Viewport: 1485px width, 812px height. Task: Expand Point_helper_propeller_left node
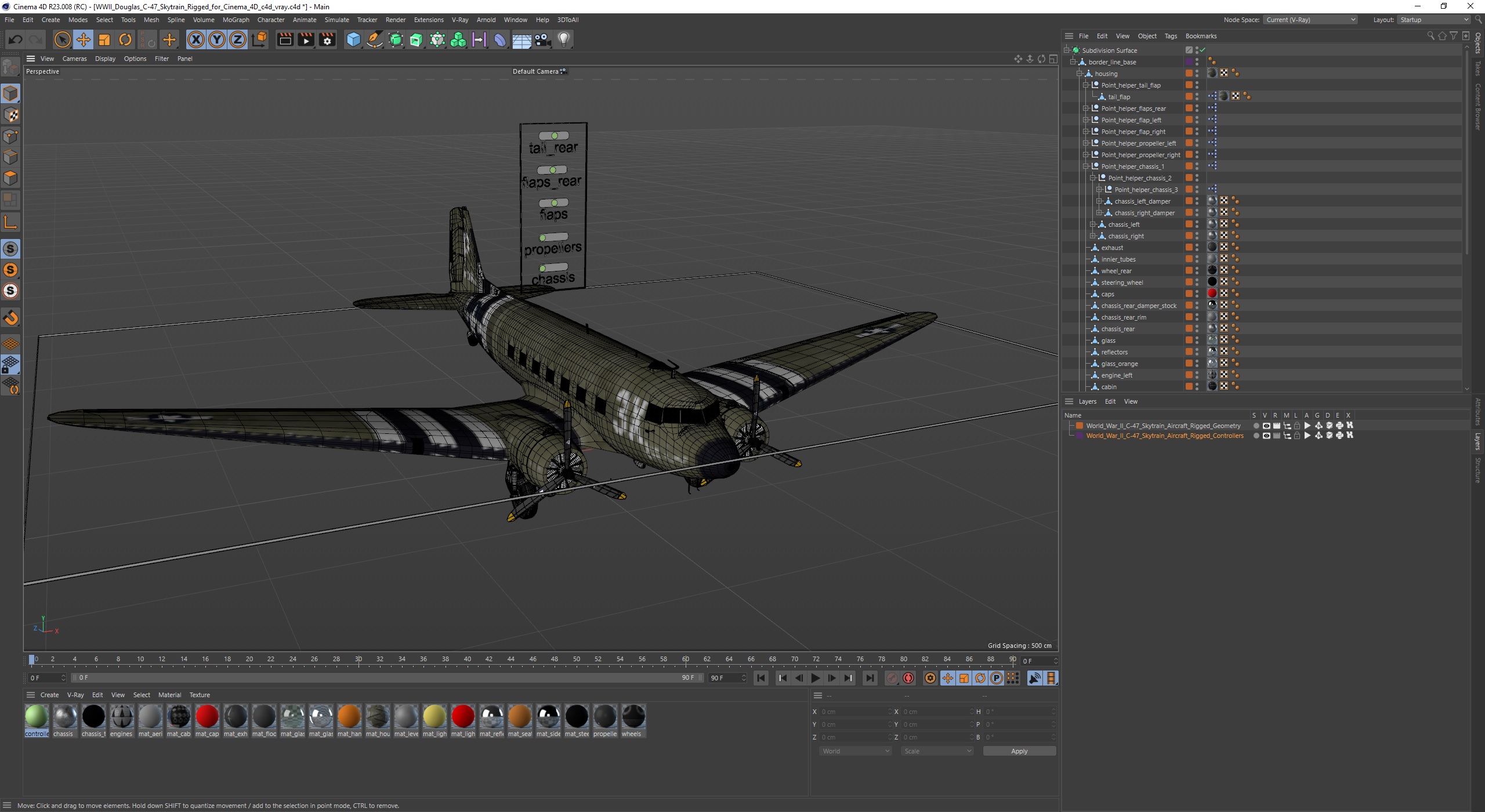1086,143
